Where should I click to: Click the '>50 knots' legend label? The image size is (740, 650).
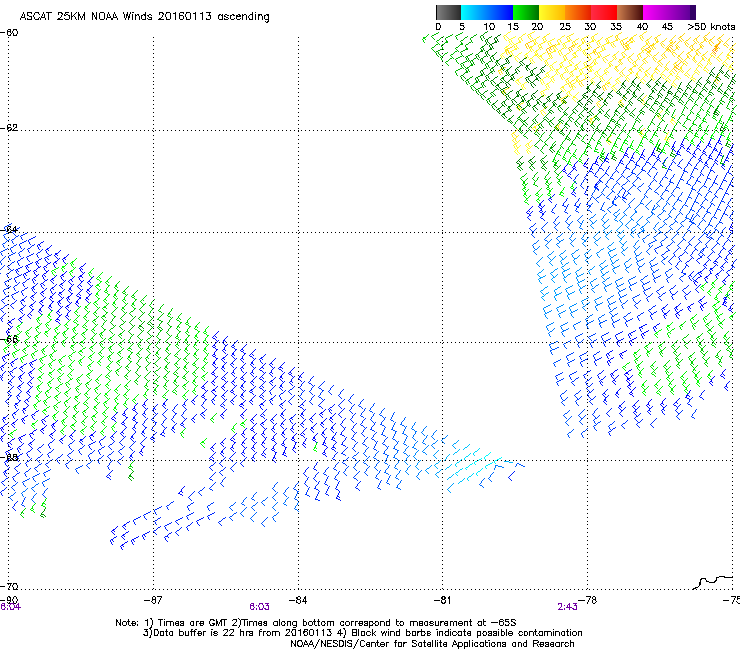click(x=711, y=27)
